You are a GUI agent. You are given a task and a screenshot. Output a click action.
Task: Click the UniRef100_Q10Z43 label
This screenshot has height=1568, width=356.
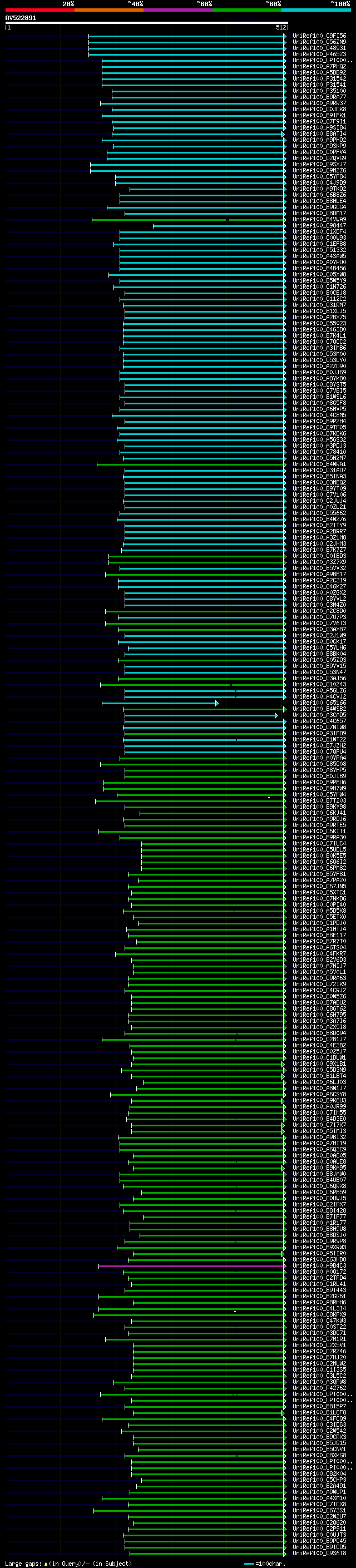319,684
